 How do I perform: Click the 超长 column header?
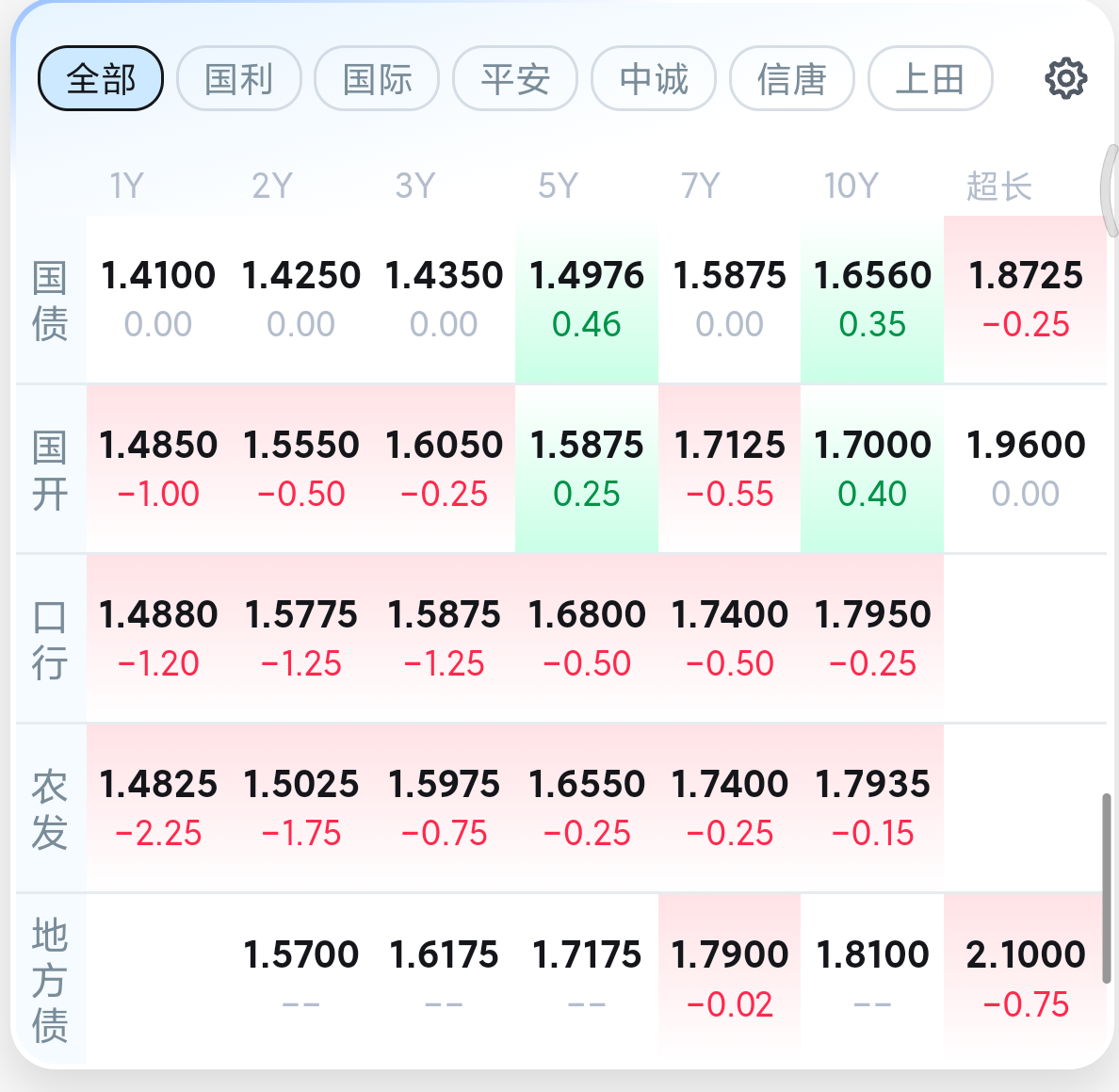[x=998, y=187]
